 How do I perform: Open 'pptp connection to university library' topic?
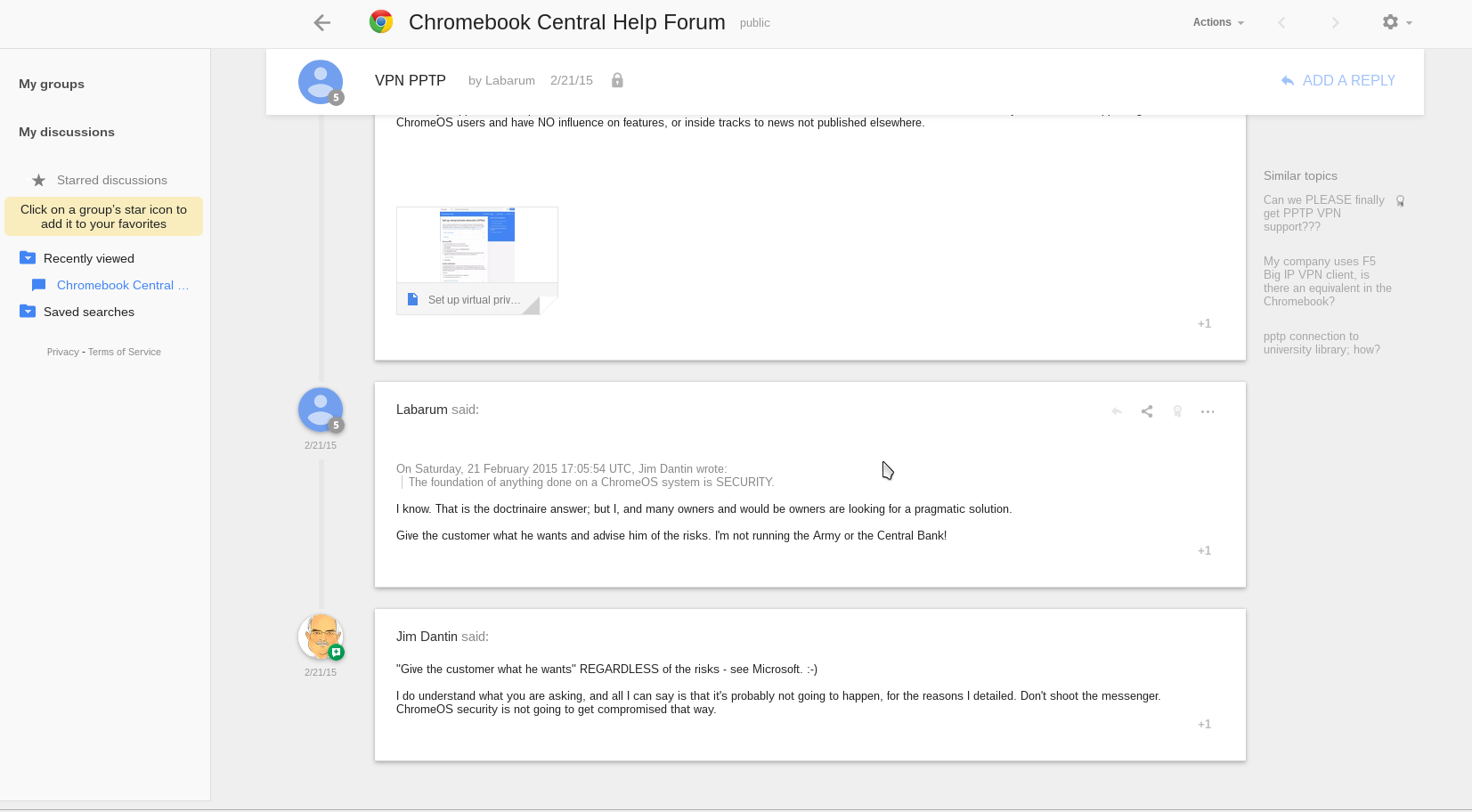click(x=1321, y=343)
